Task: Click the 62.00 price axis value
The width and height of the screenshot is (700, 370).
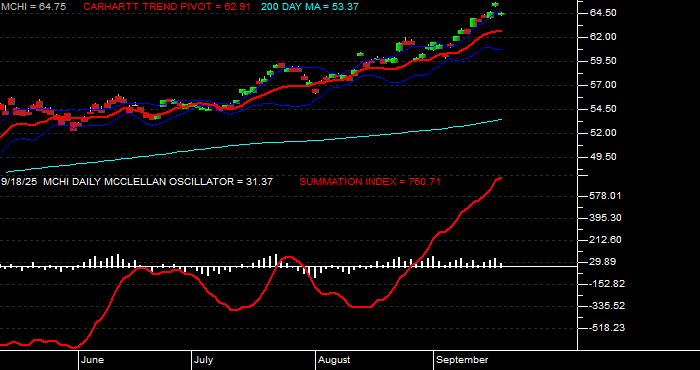Action: pos(604,37)
